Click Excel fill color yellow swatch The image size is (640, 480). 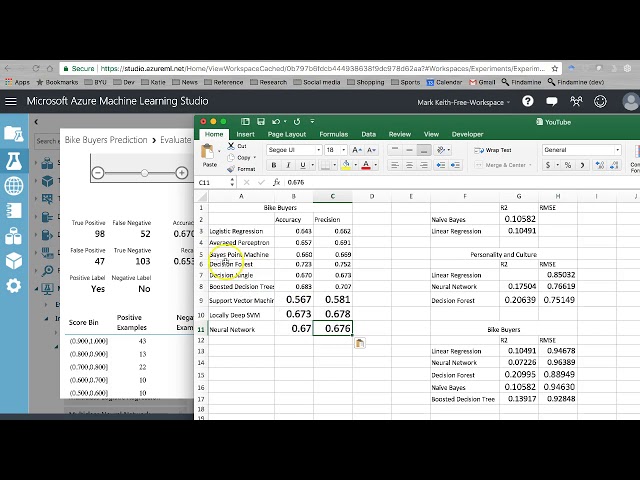(346, 165)
